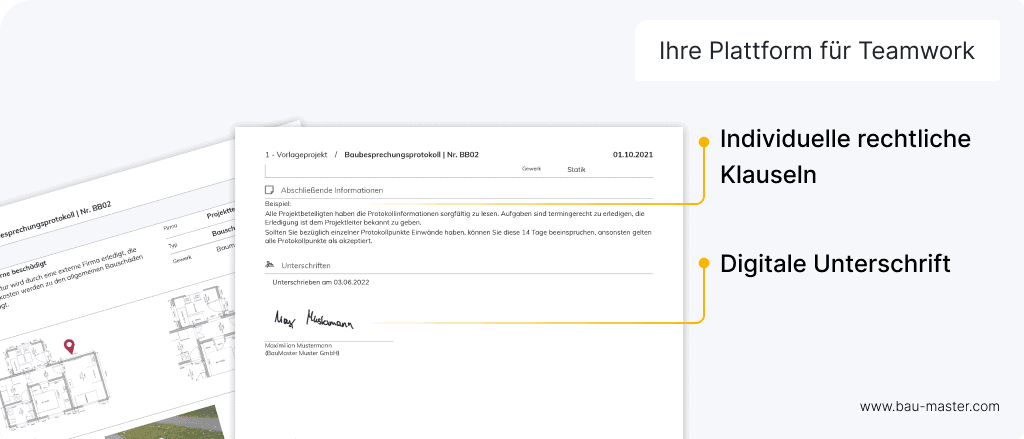This screenshot has height=439, width=1024.
Task: Click the Abschließende Informationen section heading
Action: coord(331,190)
